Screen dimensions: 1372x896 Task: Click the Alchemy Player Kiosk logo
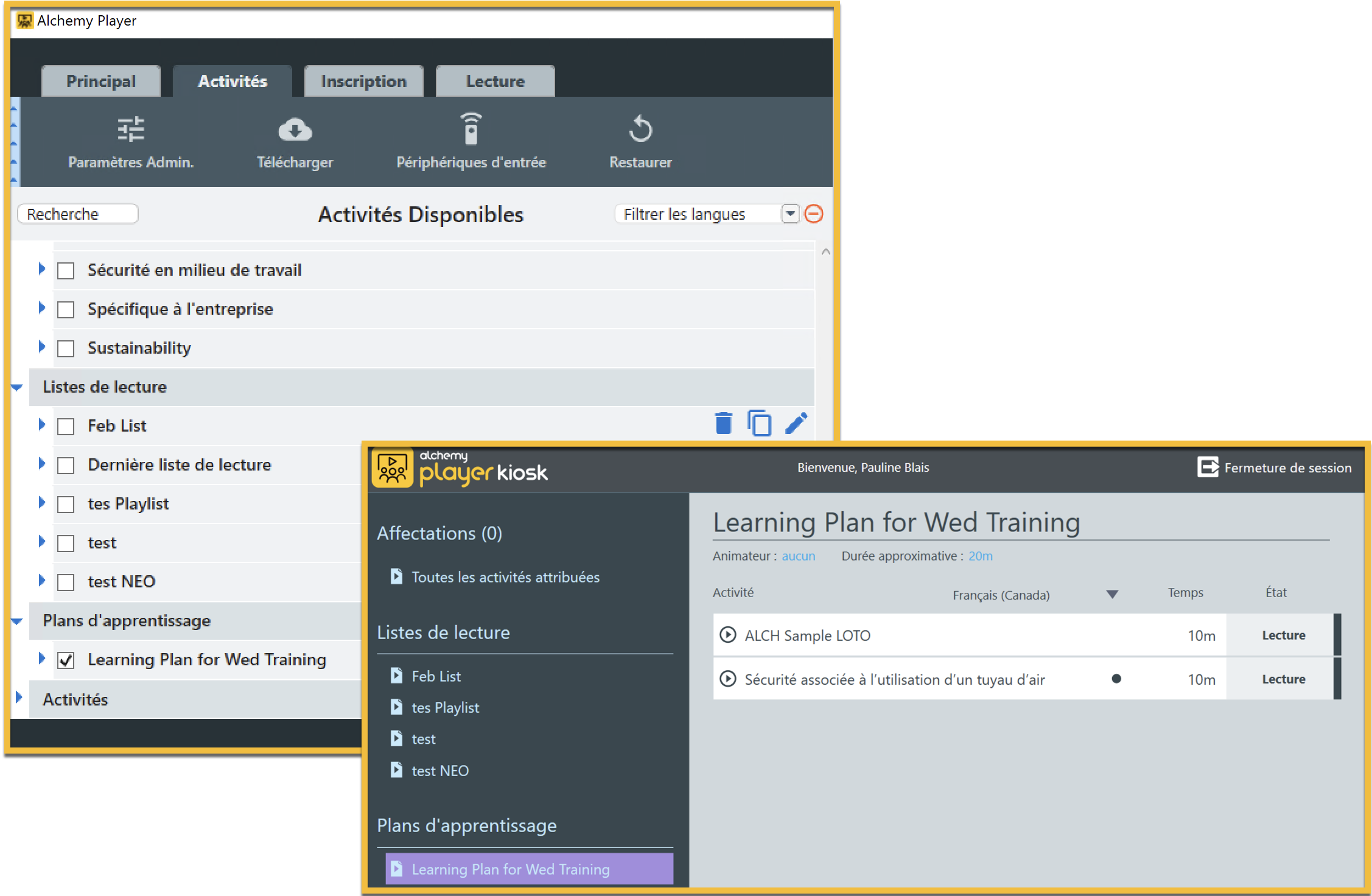[393, 469]
